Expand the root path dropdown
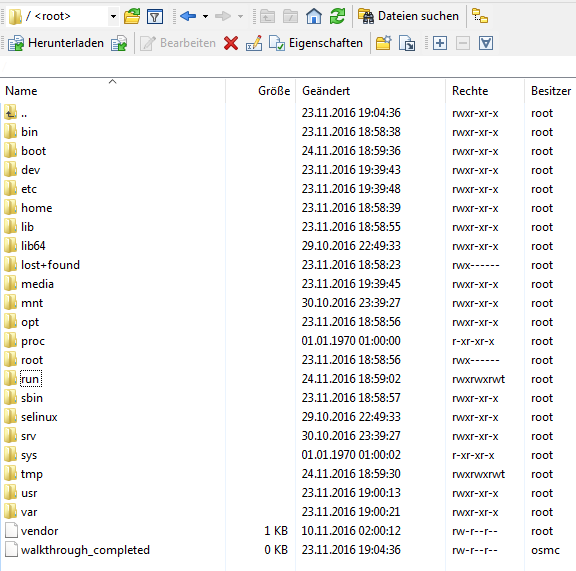This screenshot has width=576, height=571. point(114,16)
